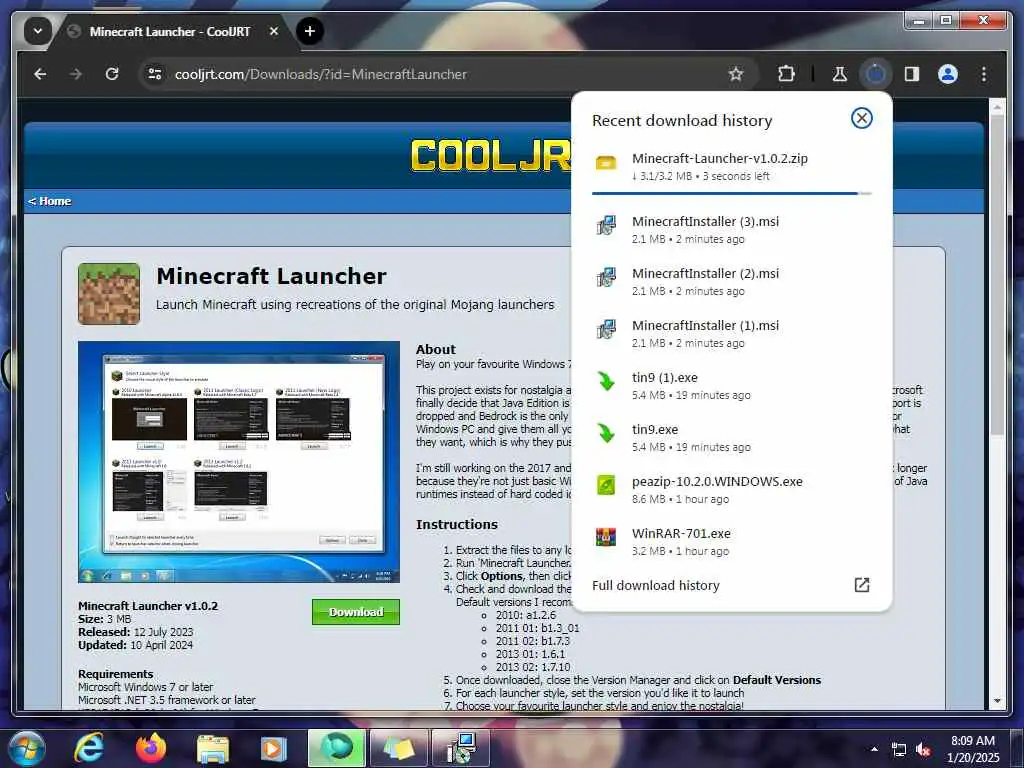The height and width of the screenshot is (768, 1024).
Task: Click the scrollbar up arrow
Action: 997,106
